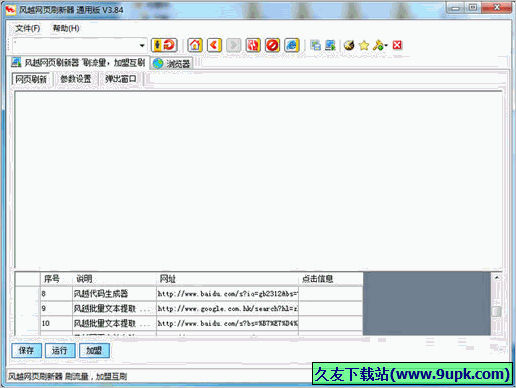The image size is (516, 388).
Task: Select the 网页刷新 sub-tab
Action: coord(31,79)
